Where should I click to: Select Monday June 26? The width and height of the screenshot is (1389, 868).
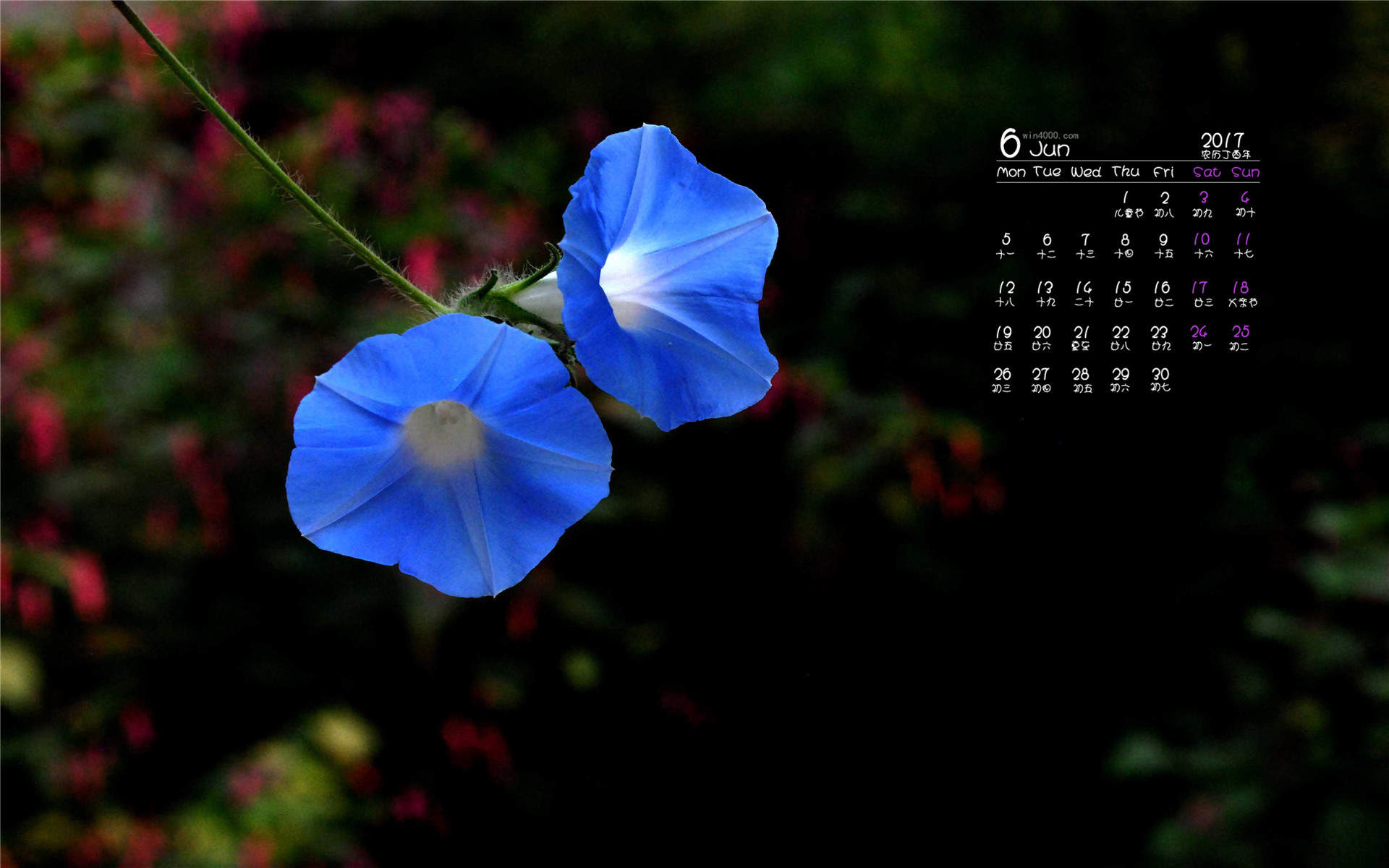click(1002, 374)
